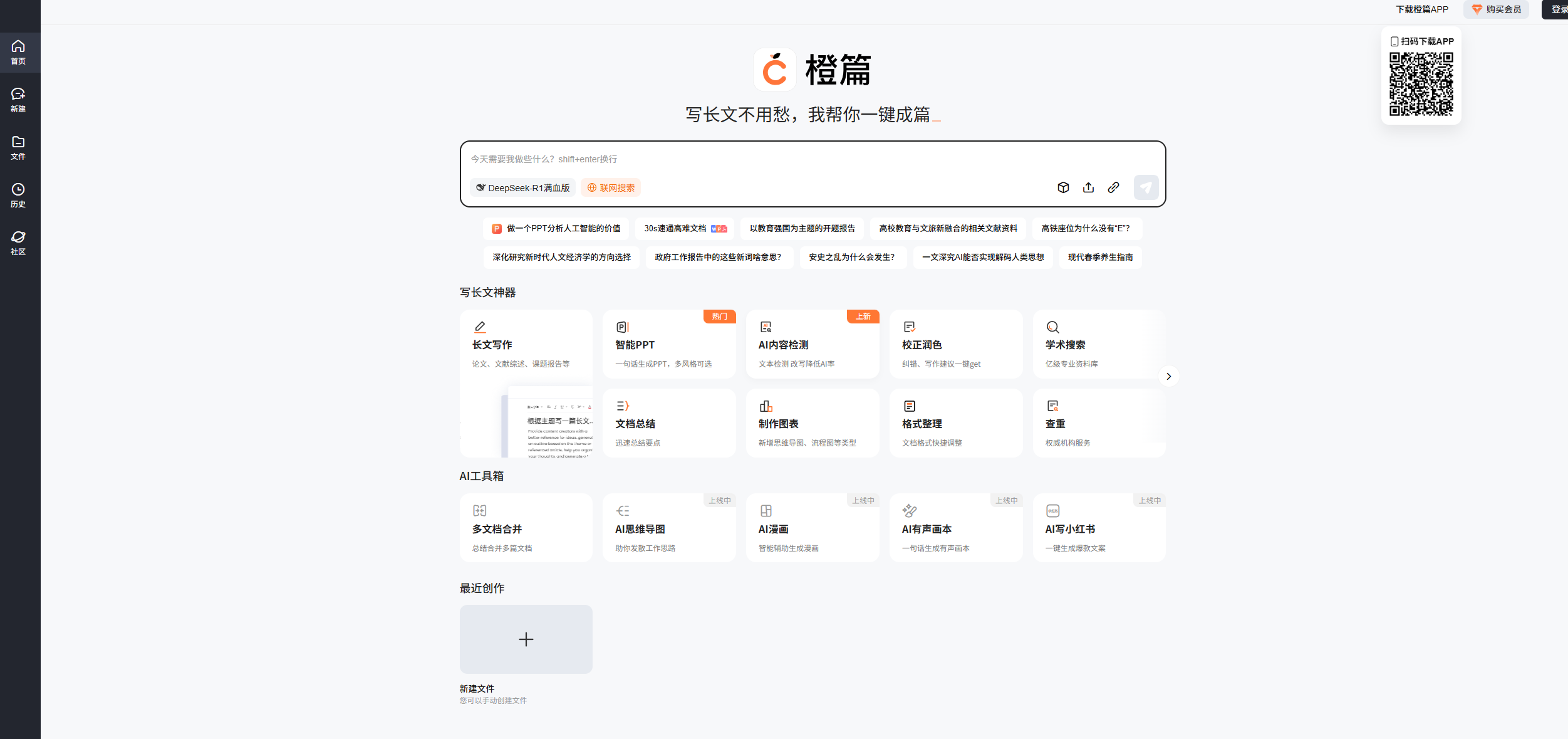1568x739 pixels.
Task: Open the AI内容检测 card
Action: click(x=813, y=344)
